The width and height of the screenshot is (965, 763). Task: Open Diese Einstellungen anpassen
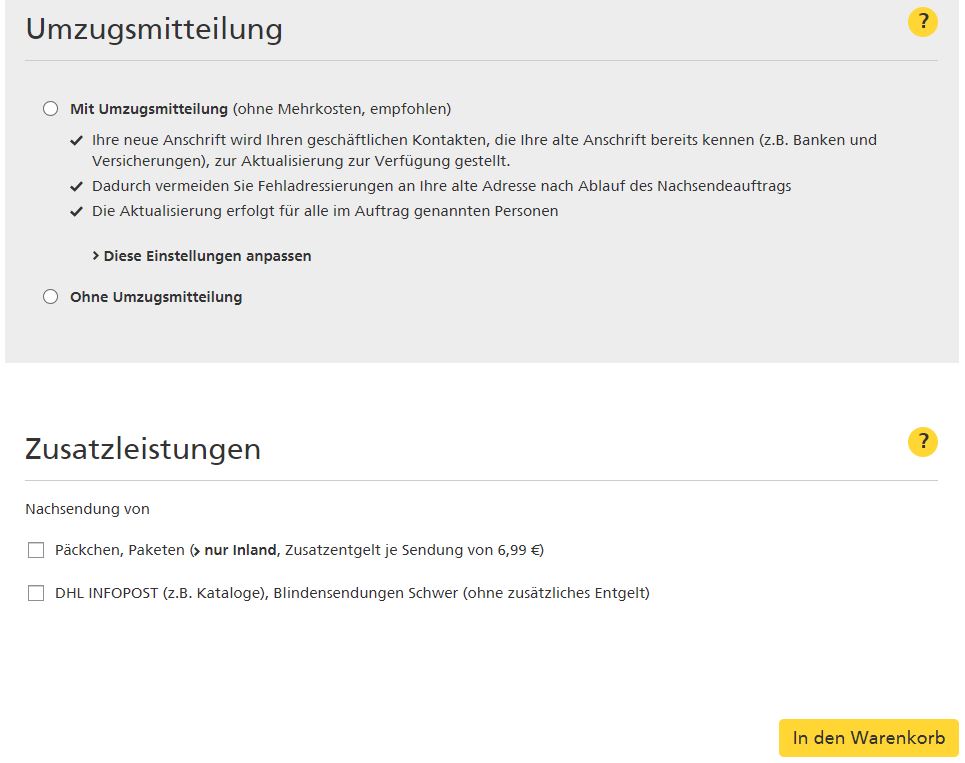point(205,256)
